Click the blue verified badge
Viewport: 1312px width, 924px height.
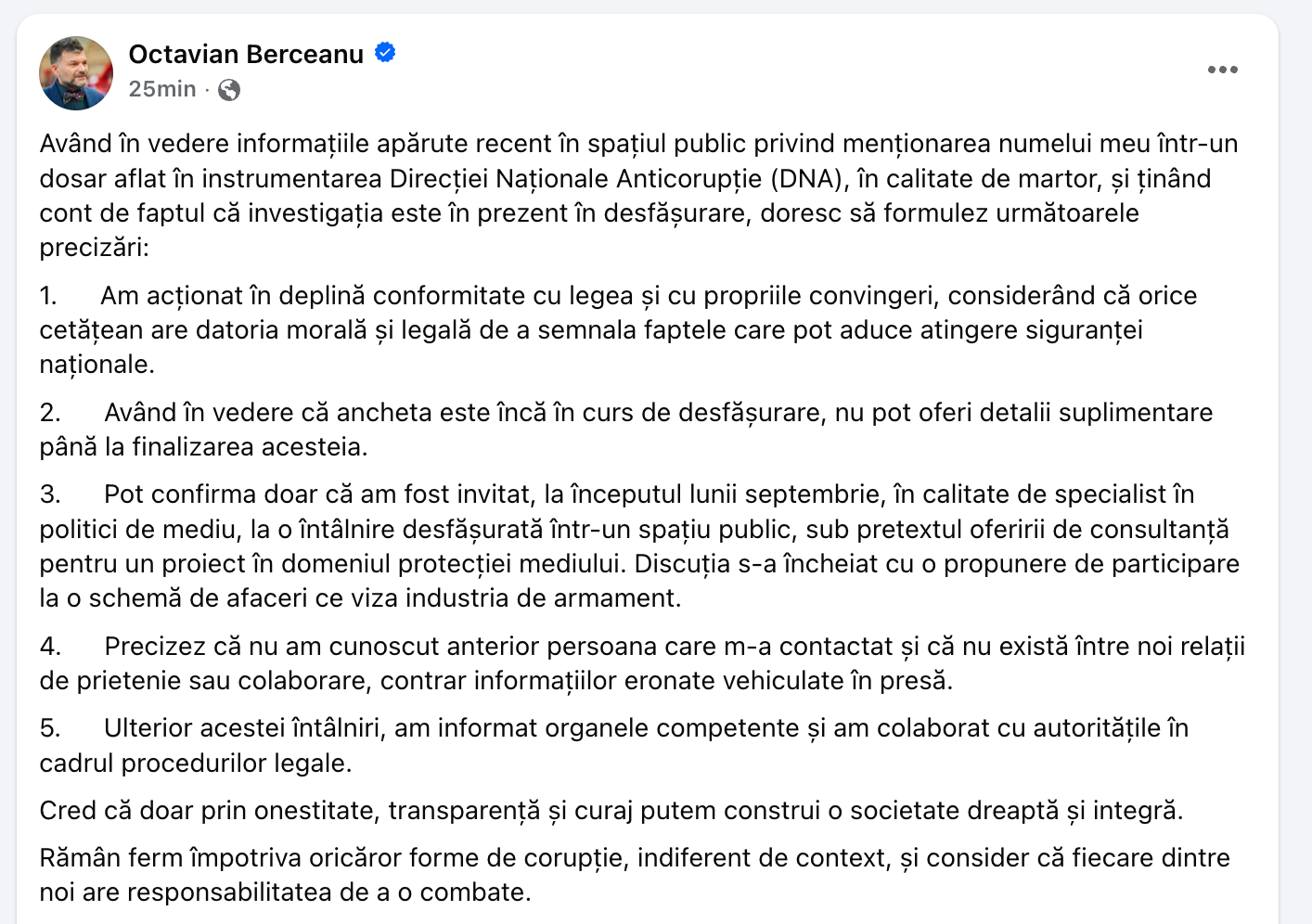pos(385,53)
